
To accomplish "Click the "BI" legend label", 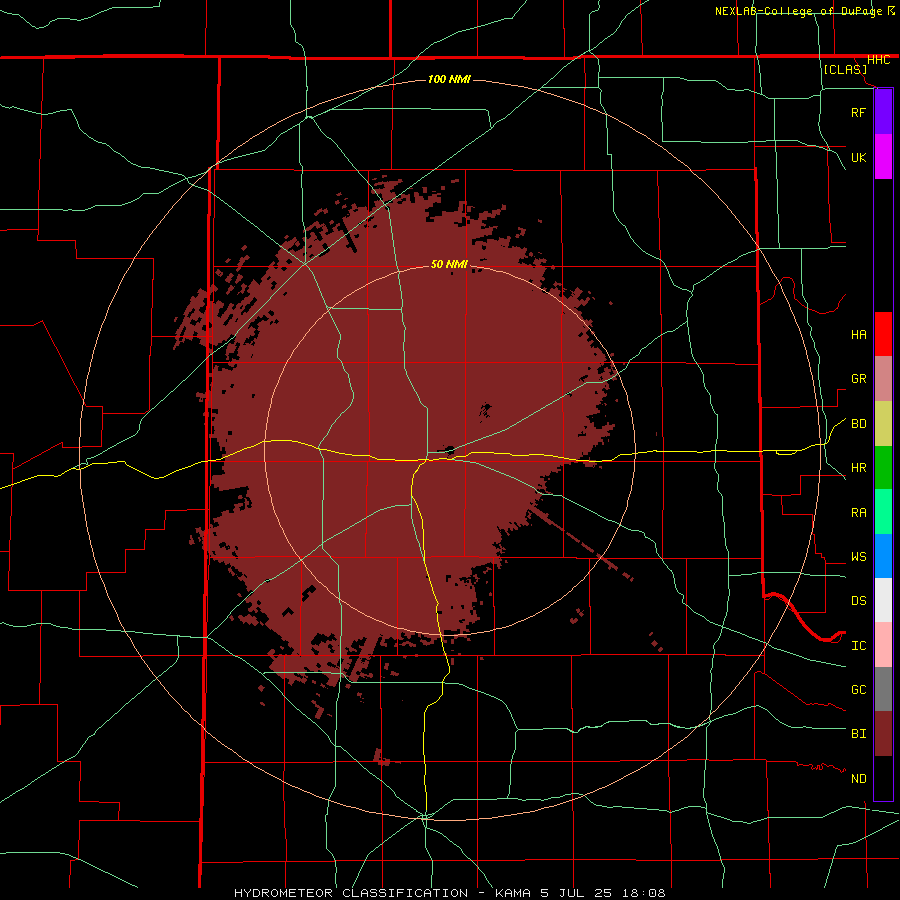I will (x=858, y=734).
